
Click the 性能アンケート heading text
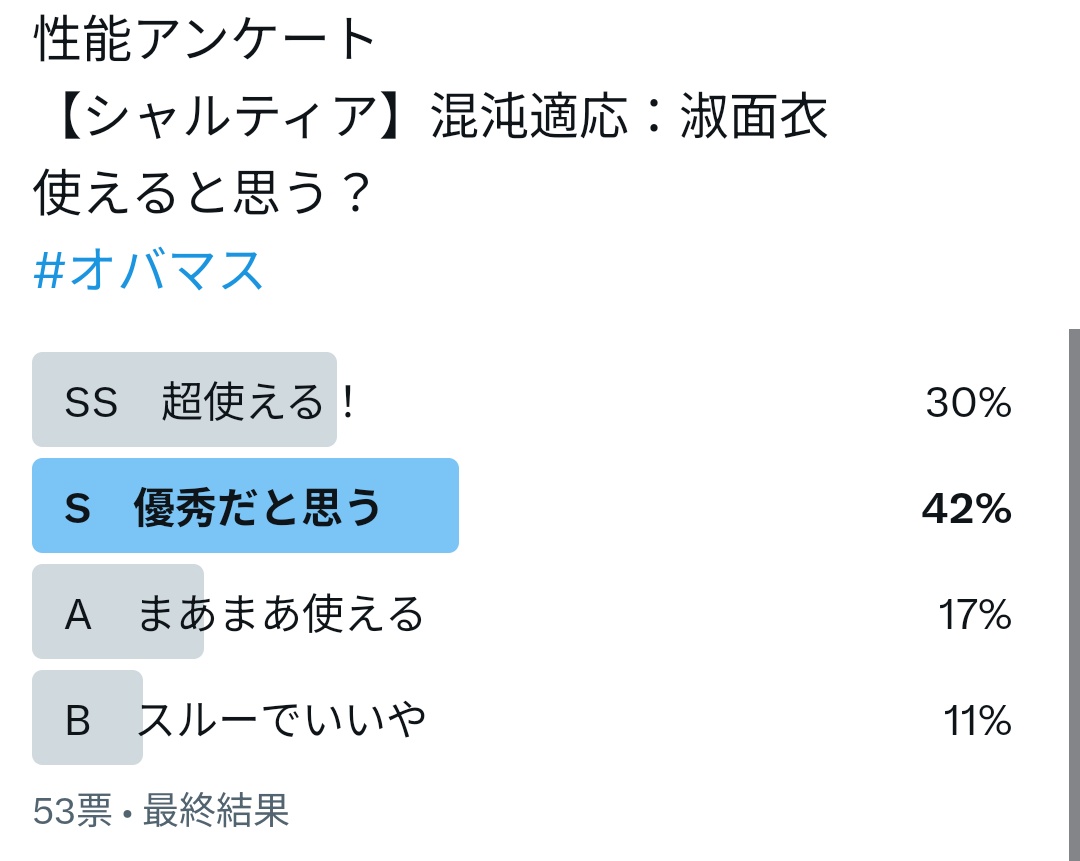tap(206, 42)
